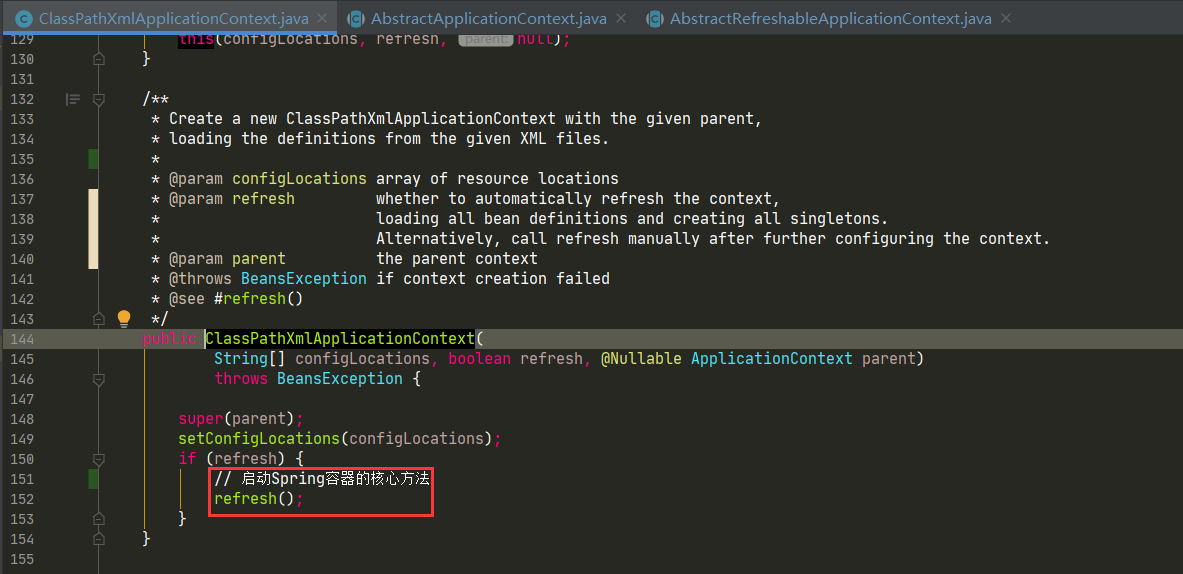The width and height of the screenshot is (1183, 574).
Task: Click the fold end marker at line 130
Action: pos(98,59)
